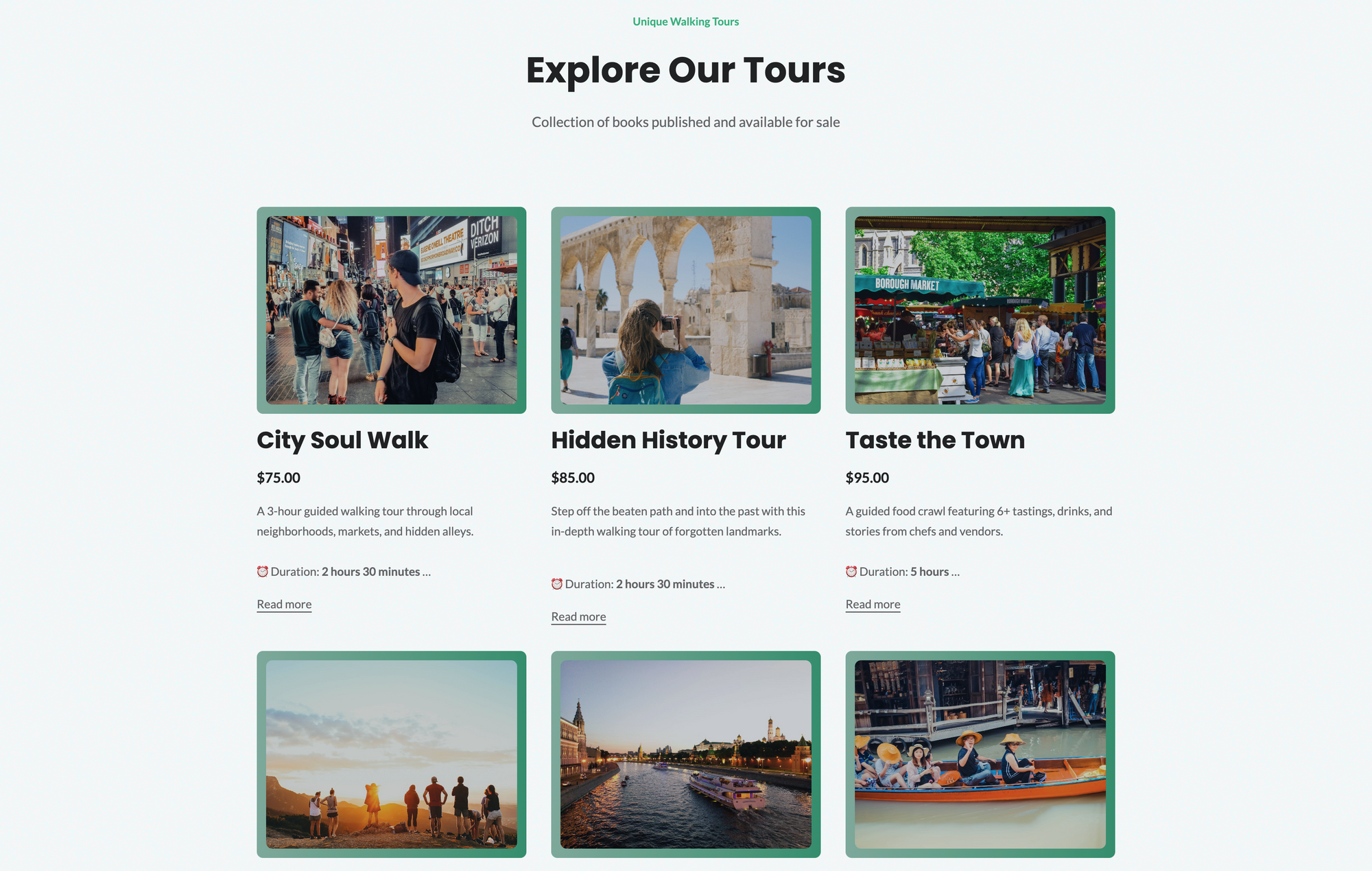Select the Hidden History Tour title
Image resolution: width=1372 pixels, height=871 pixels.
pos(668,440)
